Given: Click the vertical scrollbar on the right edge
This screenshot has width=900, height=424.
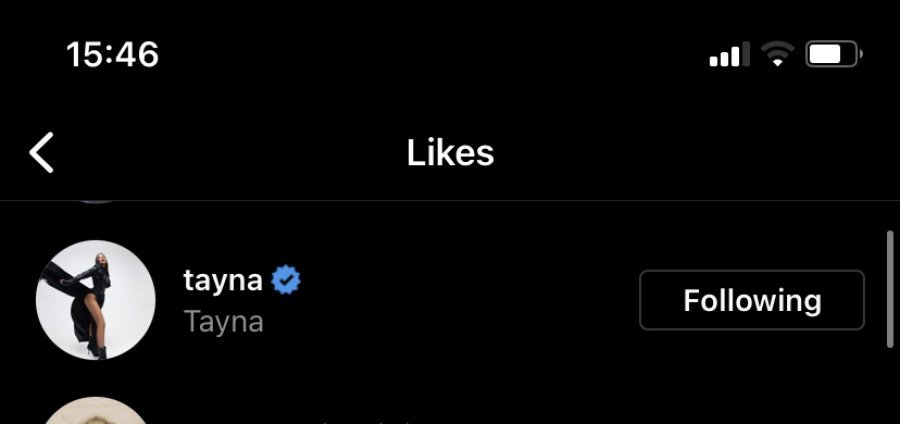Looking at the screenshot, I should point(890,290).
